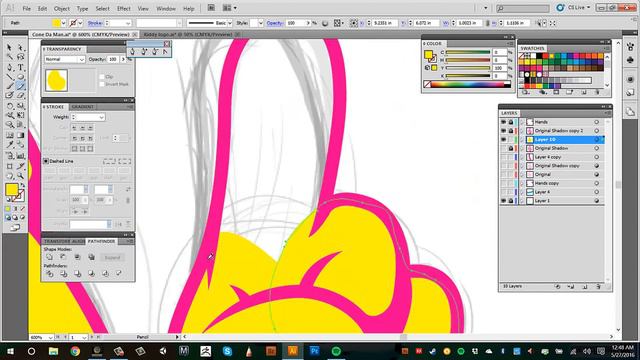Select the Lasso tool

pyautogui.click(x=20, y=58)
